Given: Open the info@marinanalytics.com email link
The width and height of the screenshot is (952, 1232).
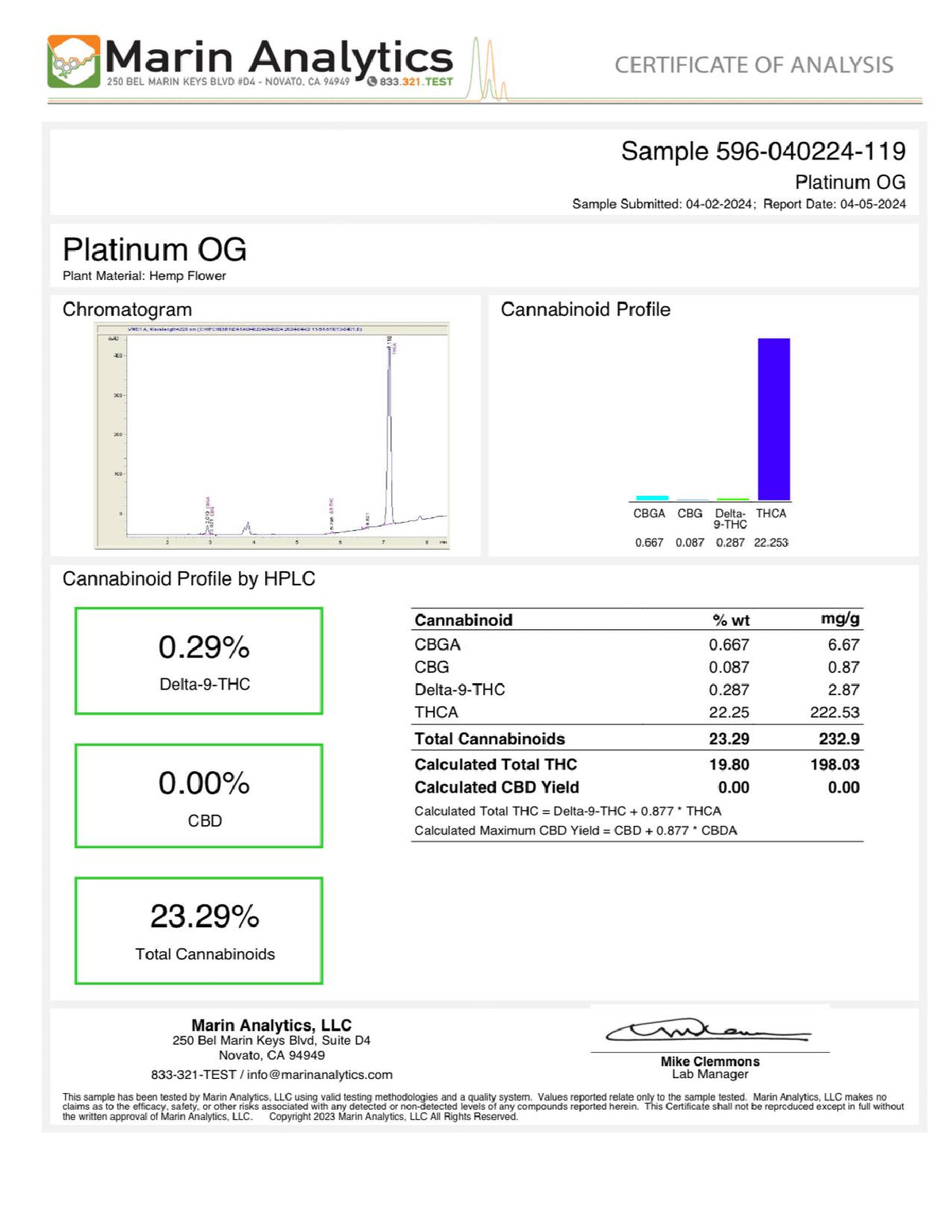Looking at the screenshot, I should click(320, 1075).
